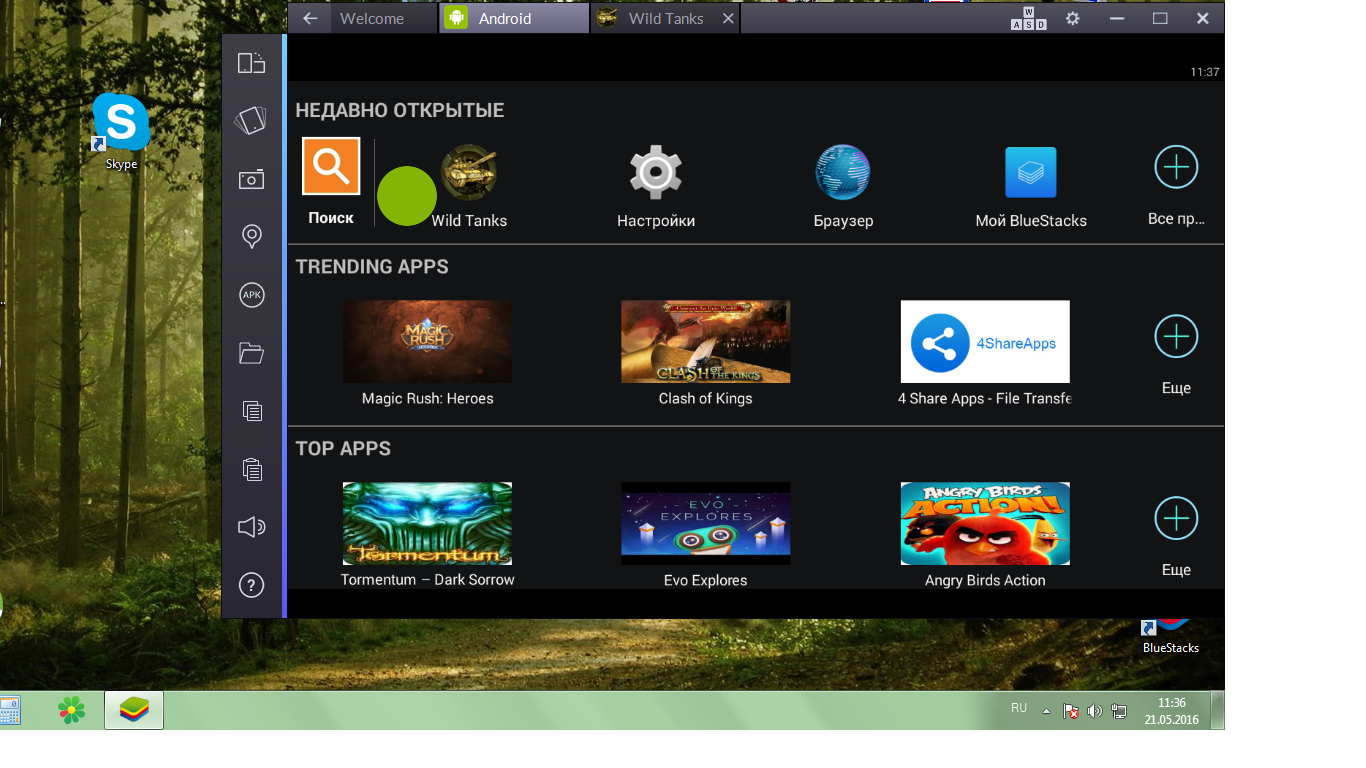Click the Clash of Kings label

[x=705, y=398]
